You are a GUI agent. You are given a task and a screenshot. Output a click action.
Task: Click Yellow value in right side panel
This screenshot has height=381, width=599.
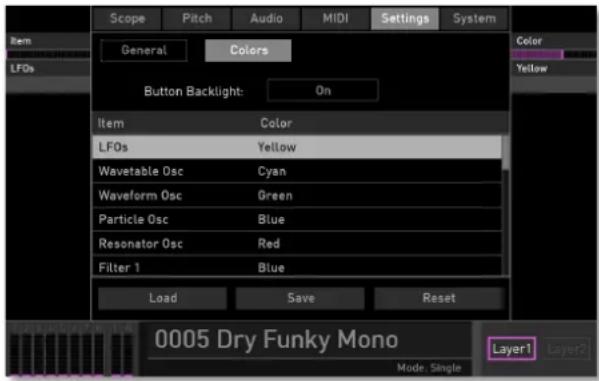532,68
